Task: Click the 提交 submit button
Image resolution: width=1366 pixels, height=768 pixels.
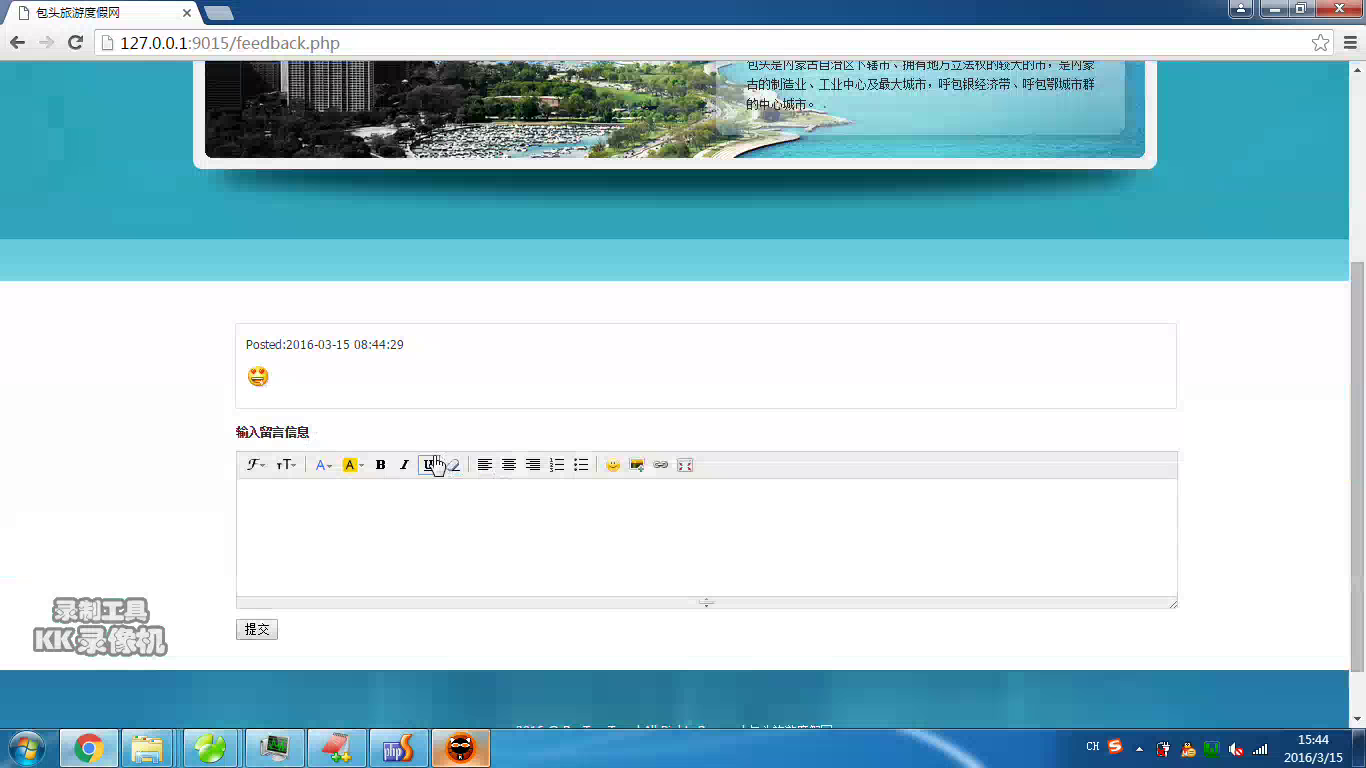Action: (x=257, y=629)
